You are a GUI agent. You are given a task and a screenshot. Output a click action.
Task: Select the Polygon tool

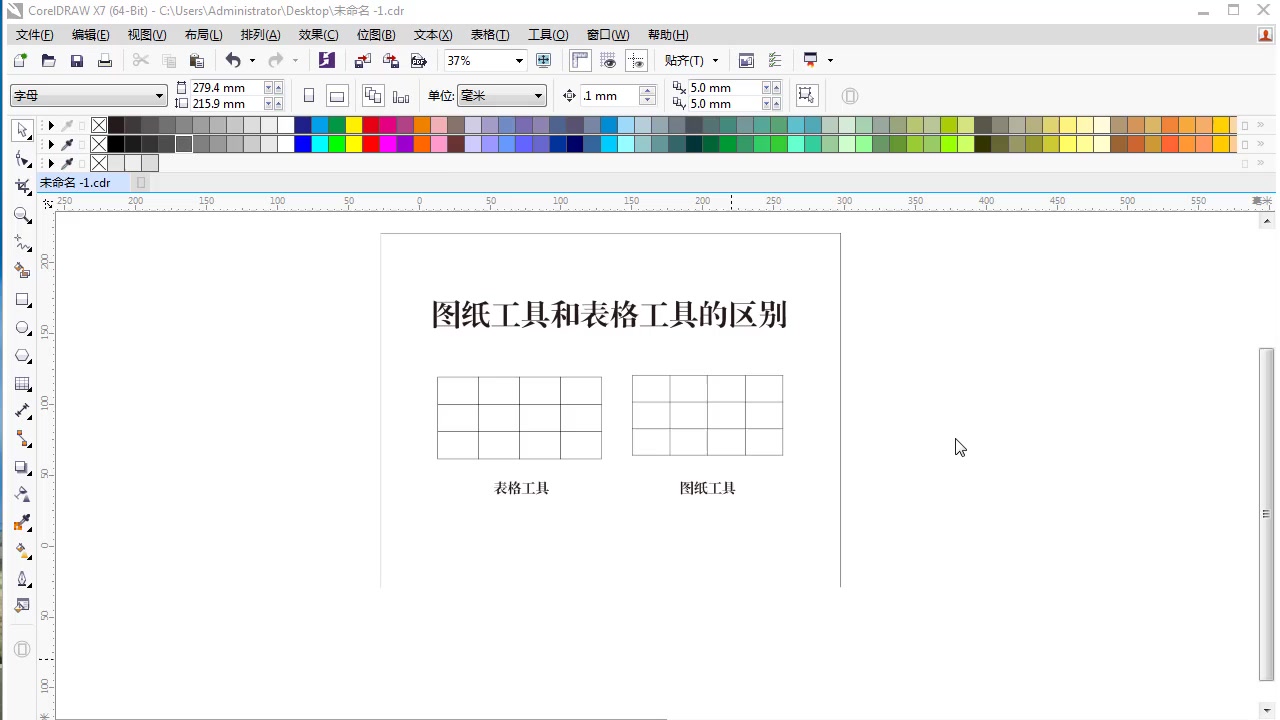click(x=22, y=356)
